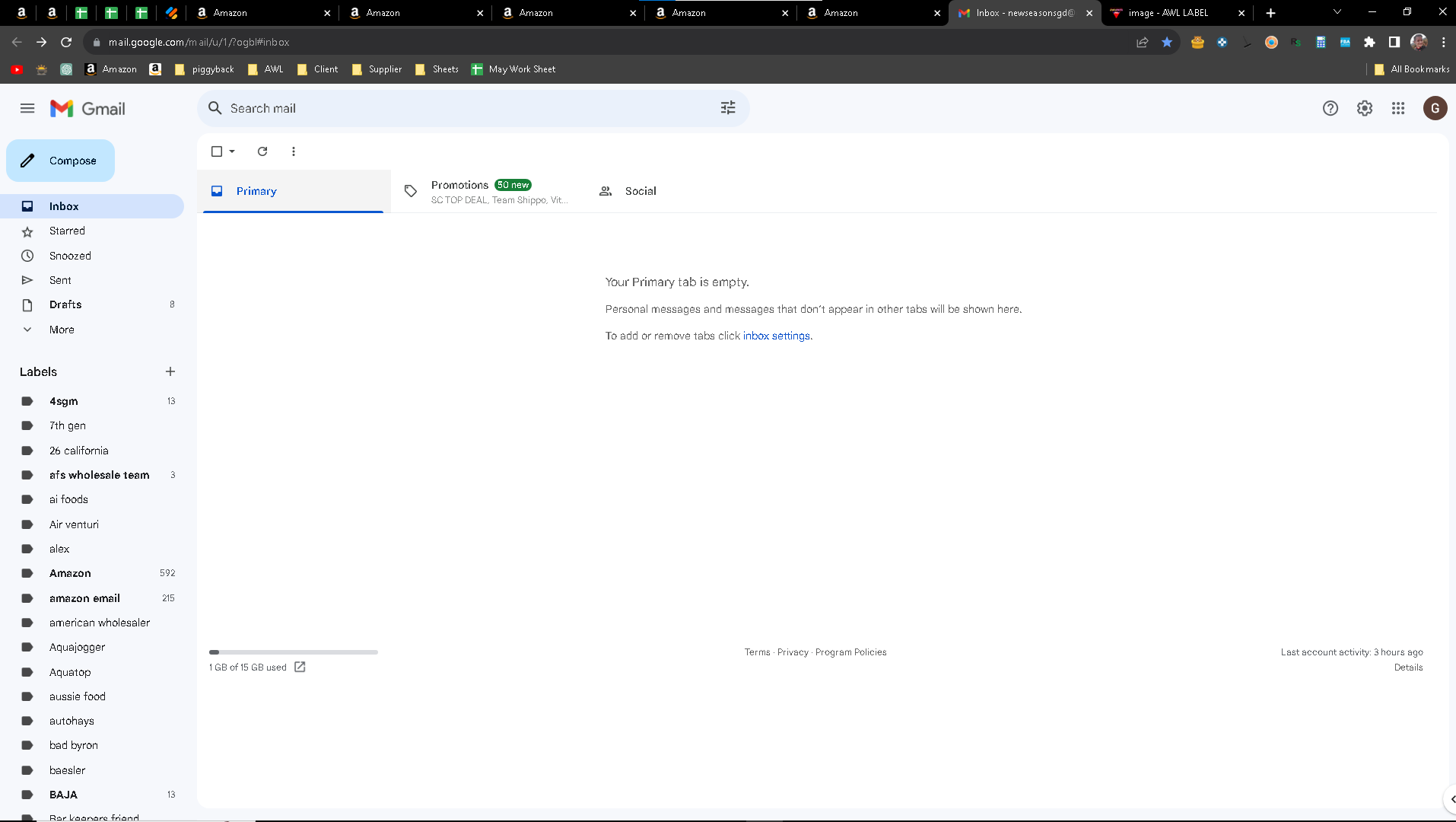
Task: Click the Compose button
Action: tap(60, 161)
